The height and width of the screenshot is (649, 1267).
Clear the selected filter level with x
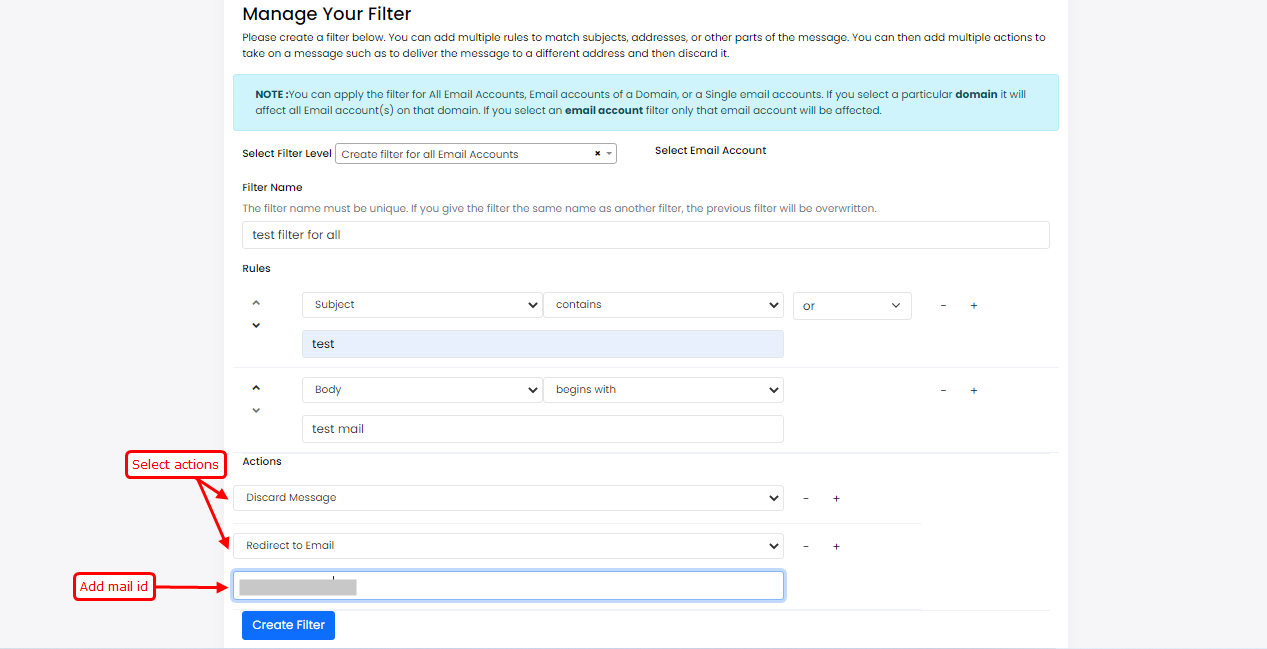tap(598, 154)
